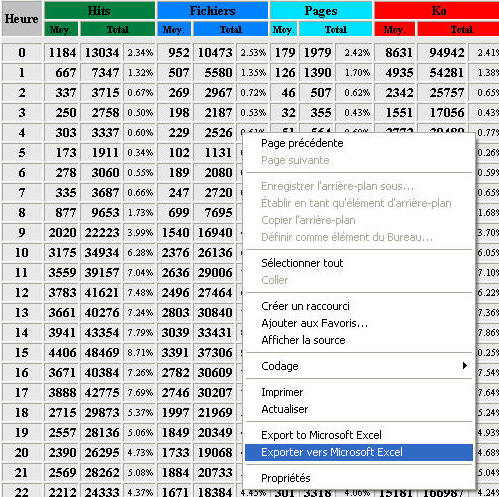Click hits total cell '41621'
This screenshot has height=497, width=499.
pos(101,293)
